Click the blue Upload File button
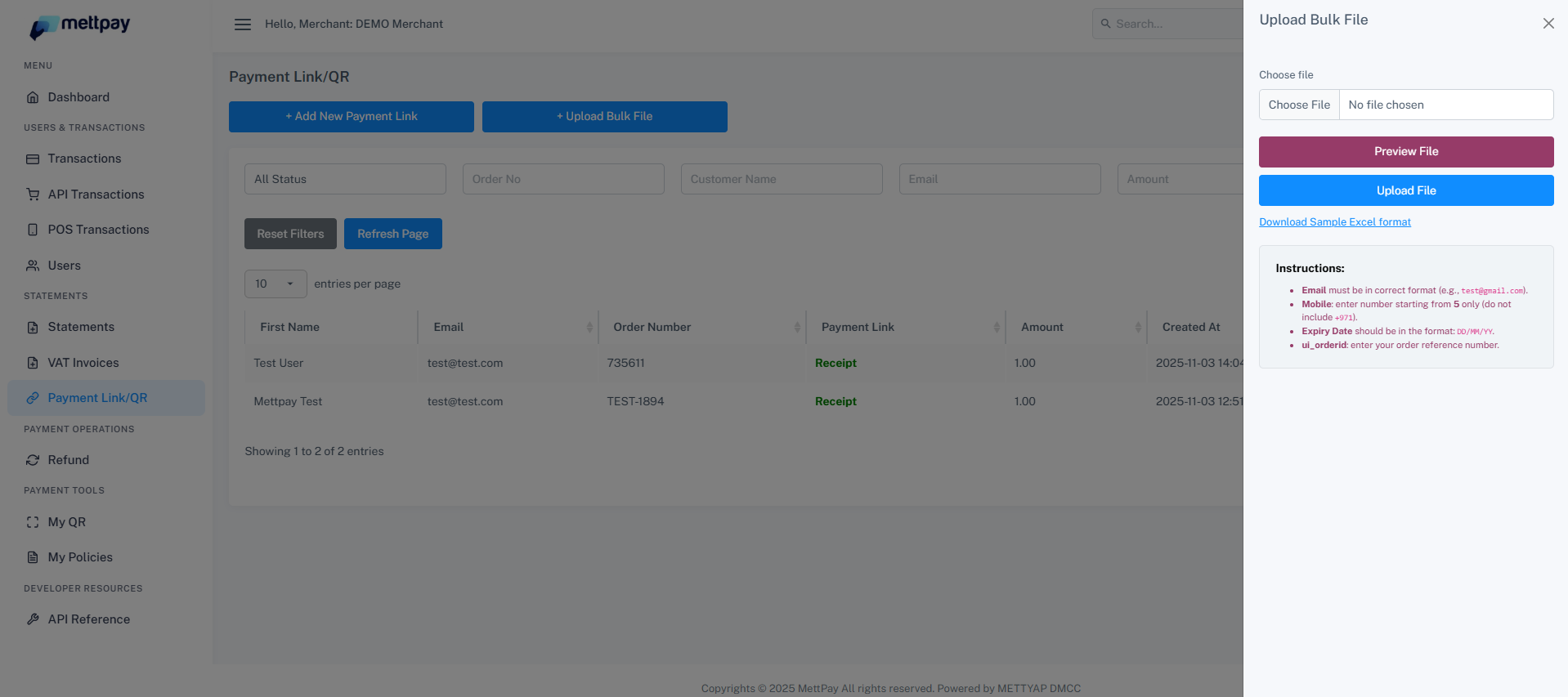 click(x=1406, y=190)
